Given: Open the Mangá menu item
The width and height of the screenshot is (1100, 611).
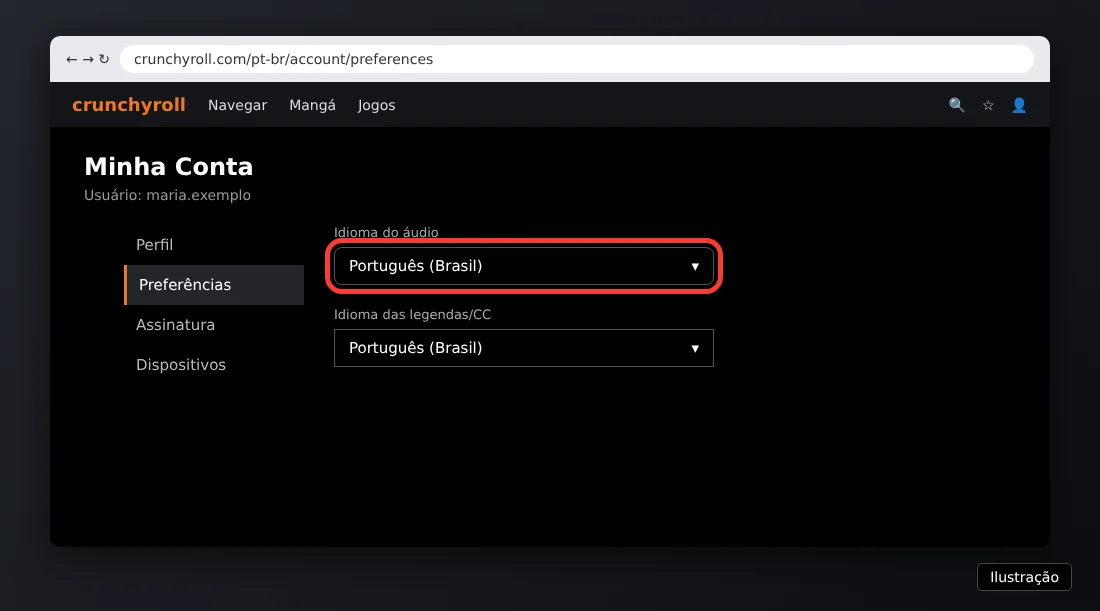Looking at the screenshot, I should coord(312,105).
